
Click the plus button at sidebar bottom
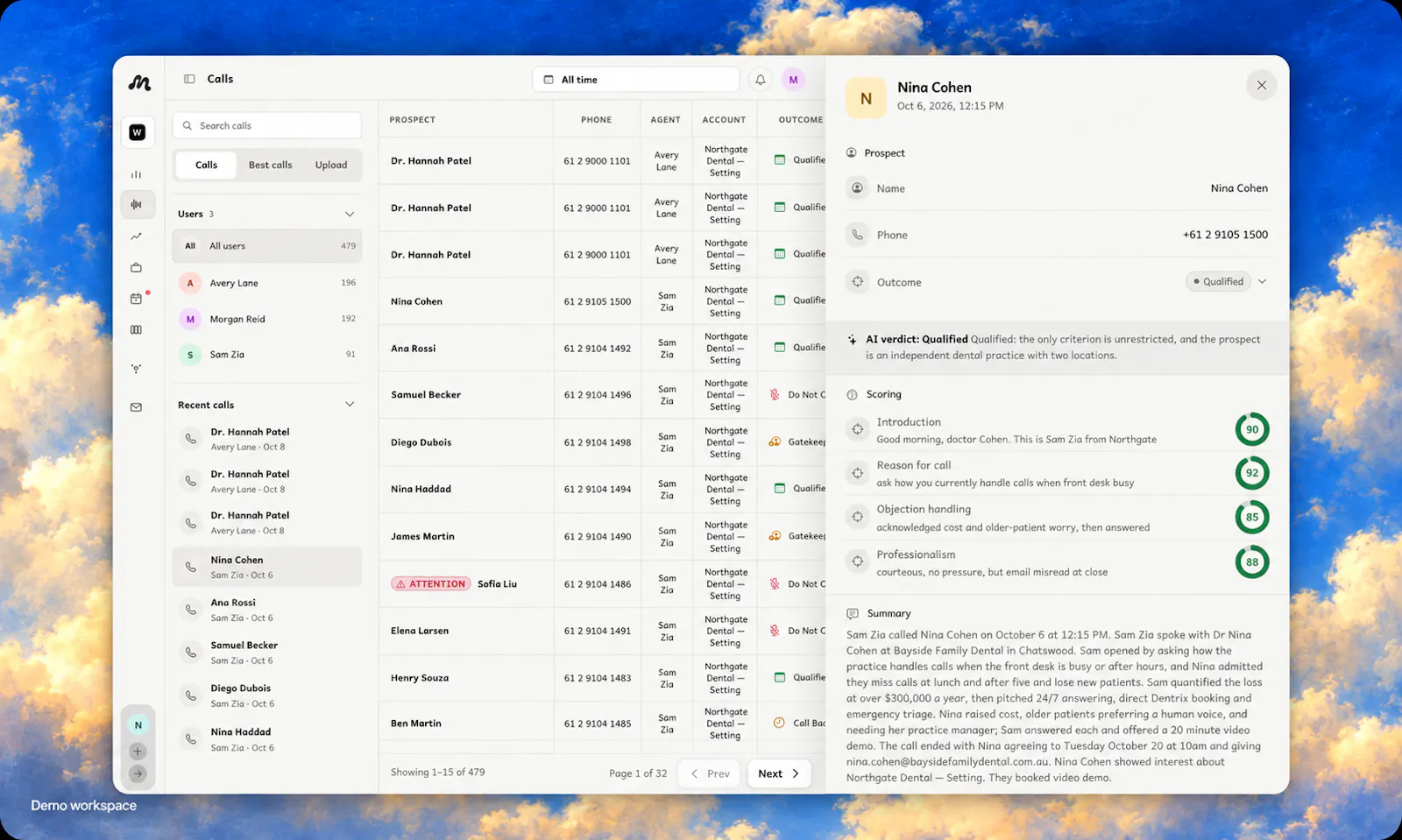point(138,752)
